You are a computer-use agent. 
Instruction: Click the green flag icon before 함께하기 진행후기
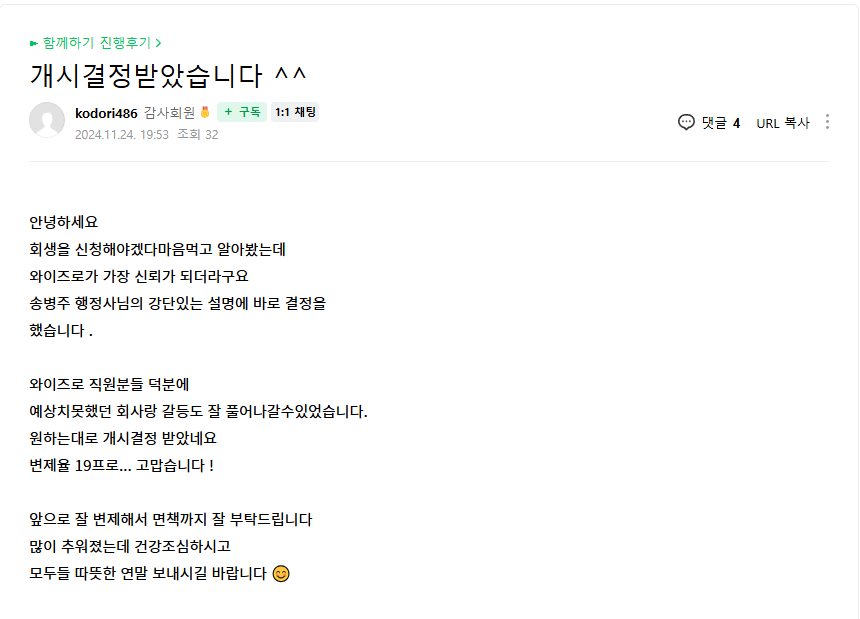click(x=34, y=43)
